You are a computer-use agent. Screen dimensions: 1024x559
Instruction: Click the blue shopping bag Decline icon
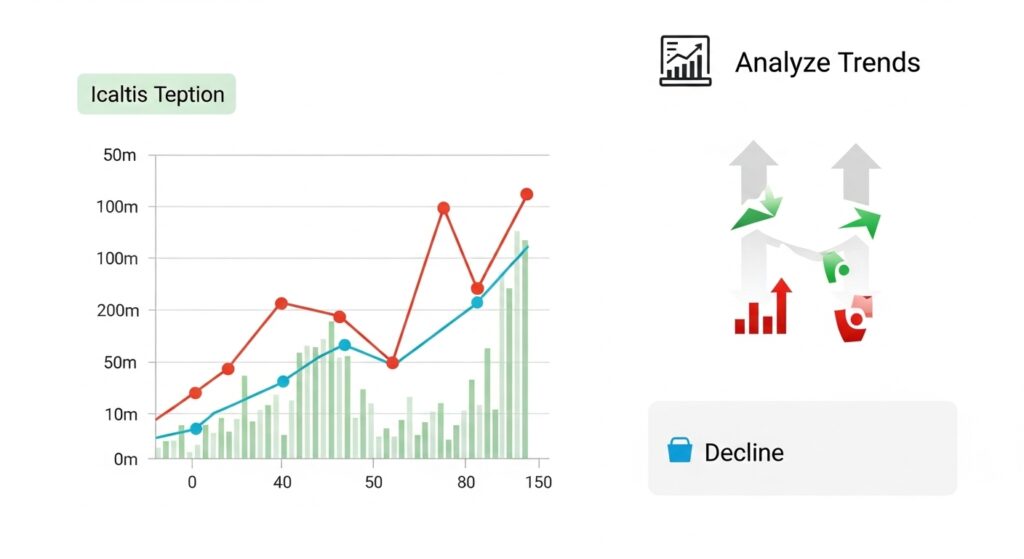(680, 451)
